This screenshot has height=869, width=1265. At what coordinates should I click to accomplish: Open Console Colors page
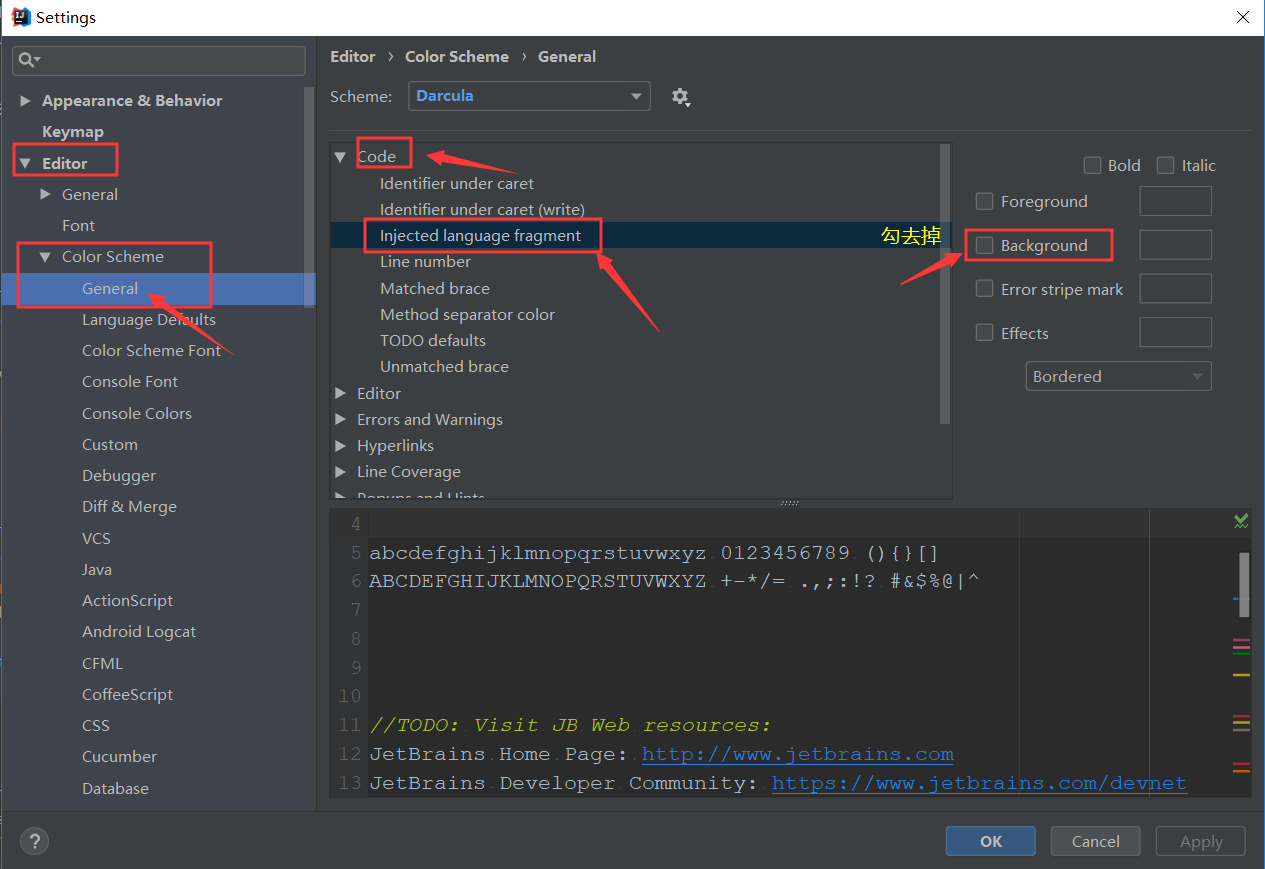pyautogui.click(x=137, y=414)
